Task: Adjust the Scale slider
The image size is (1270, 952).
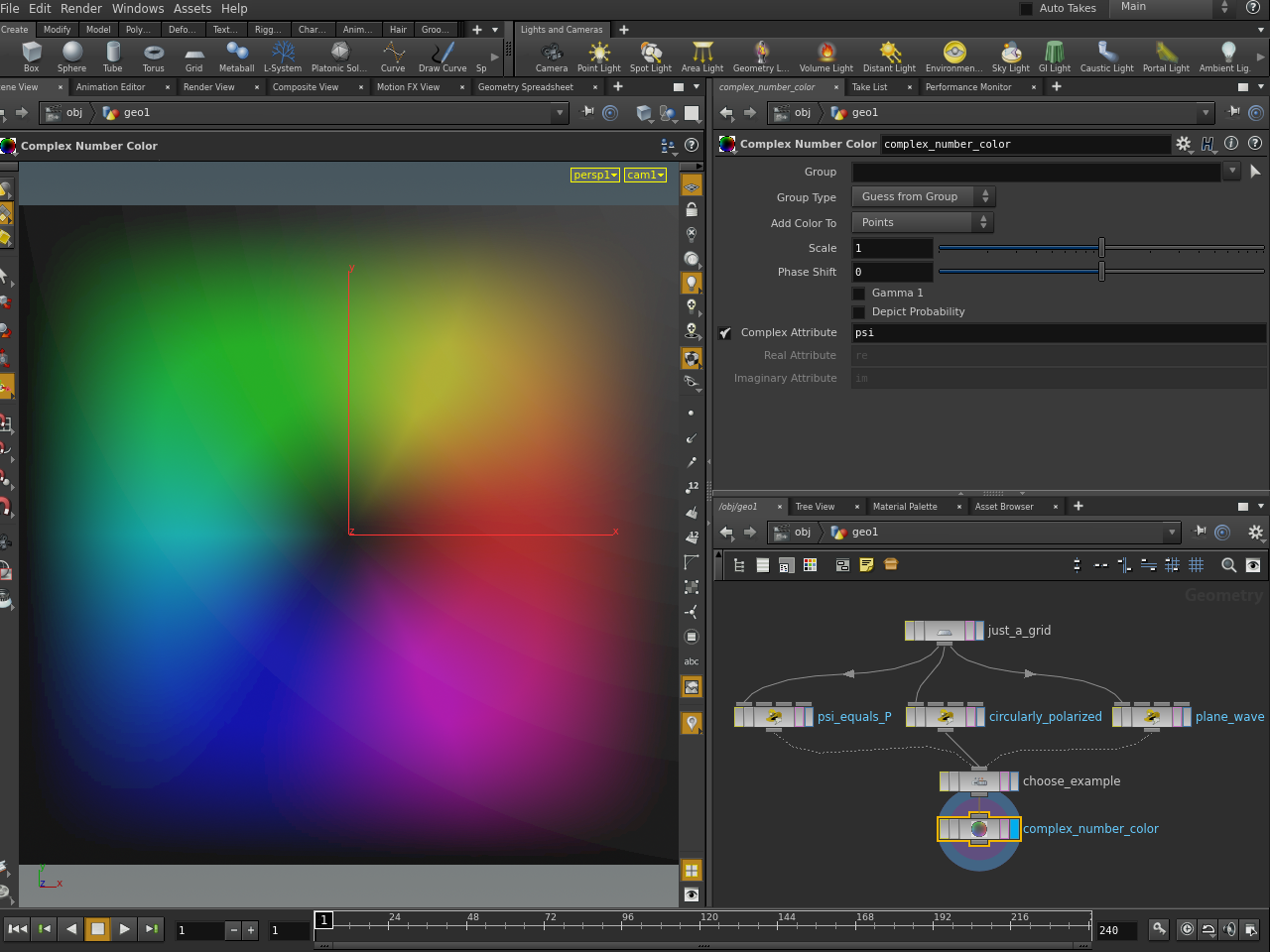Action: (x=1101, y=248)
